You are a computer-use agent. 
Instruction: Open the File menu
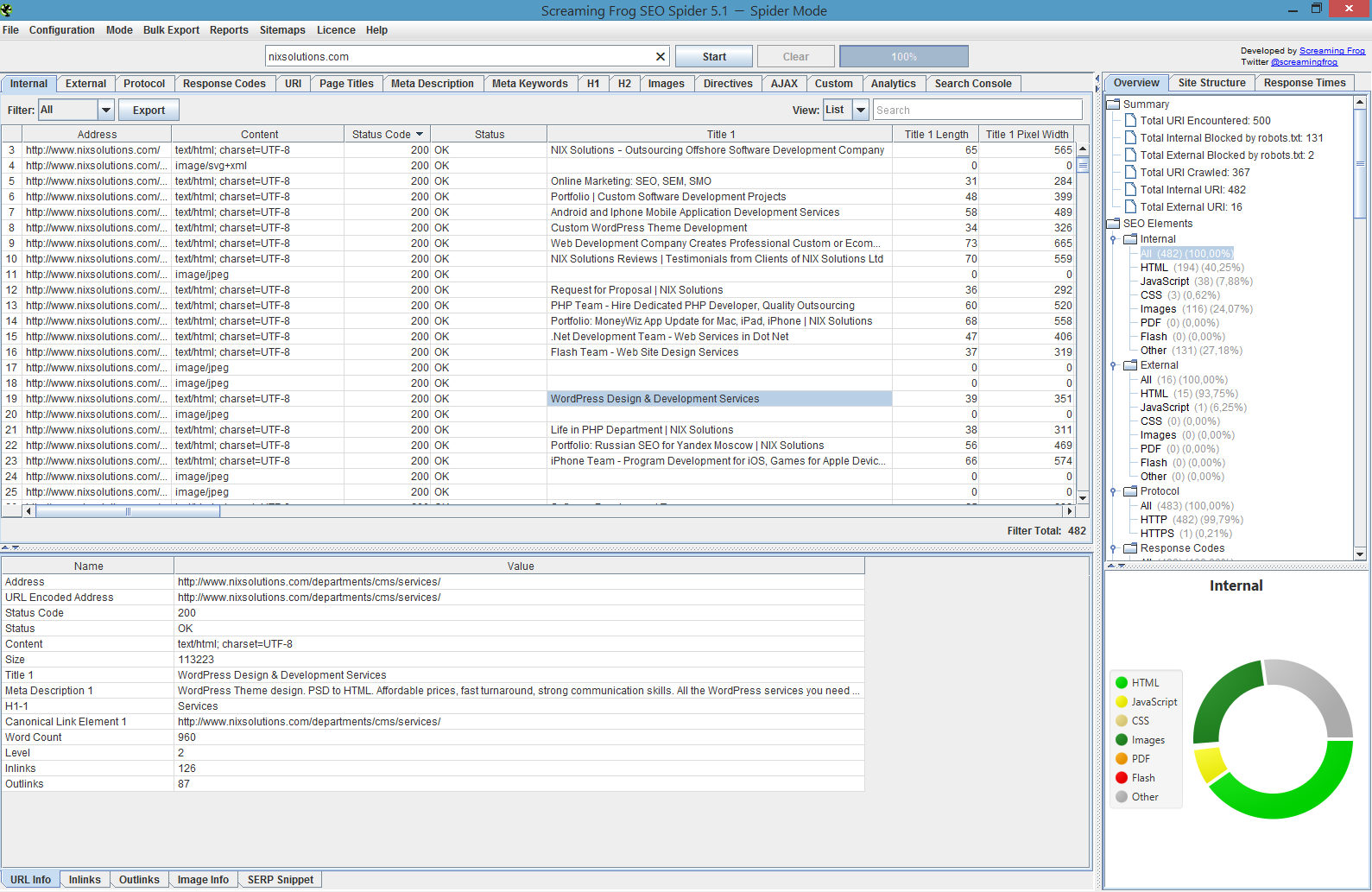(x=10, y=30)
